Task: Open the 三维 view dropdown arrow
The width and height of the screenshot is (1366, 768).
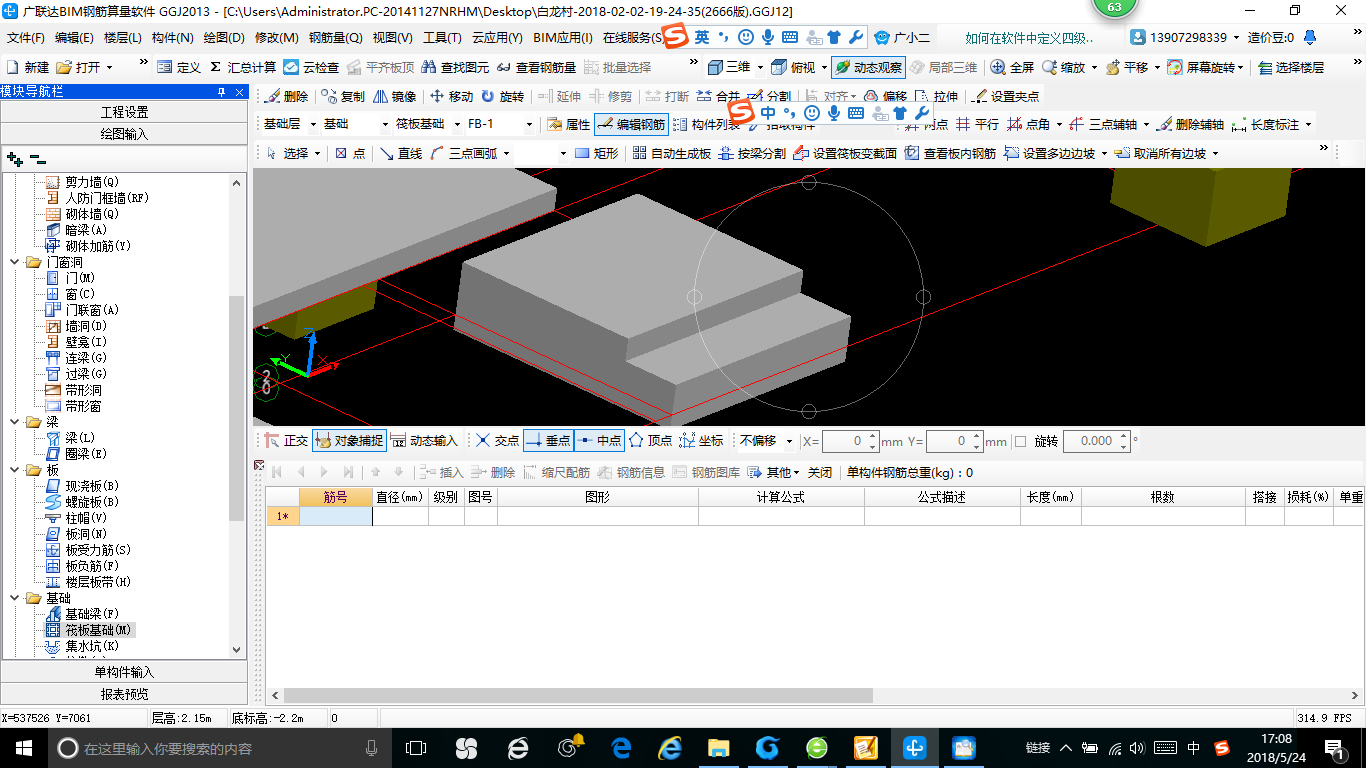Action: click(761, 67)
